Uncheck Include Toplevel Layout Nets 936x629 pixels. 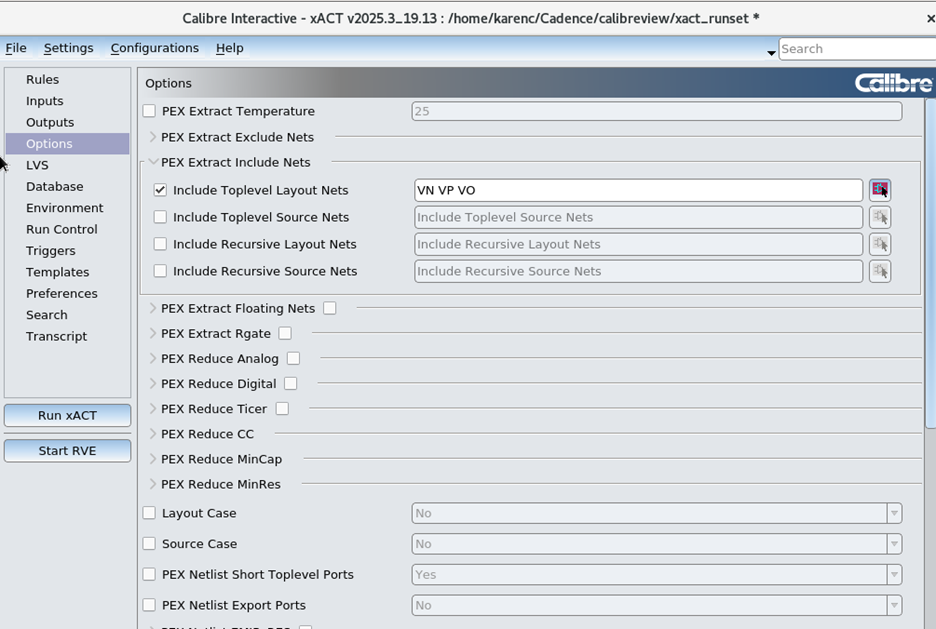(160, 190)
